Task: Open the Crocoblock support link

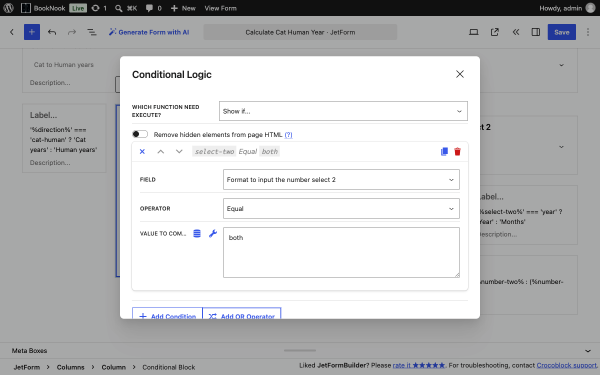Action: pyautogui.click(x=566, y=365)
